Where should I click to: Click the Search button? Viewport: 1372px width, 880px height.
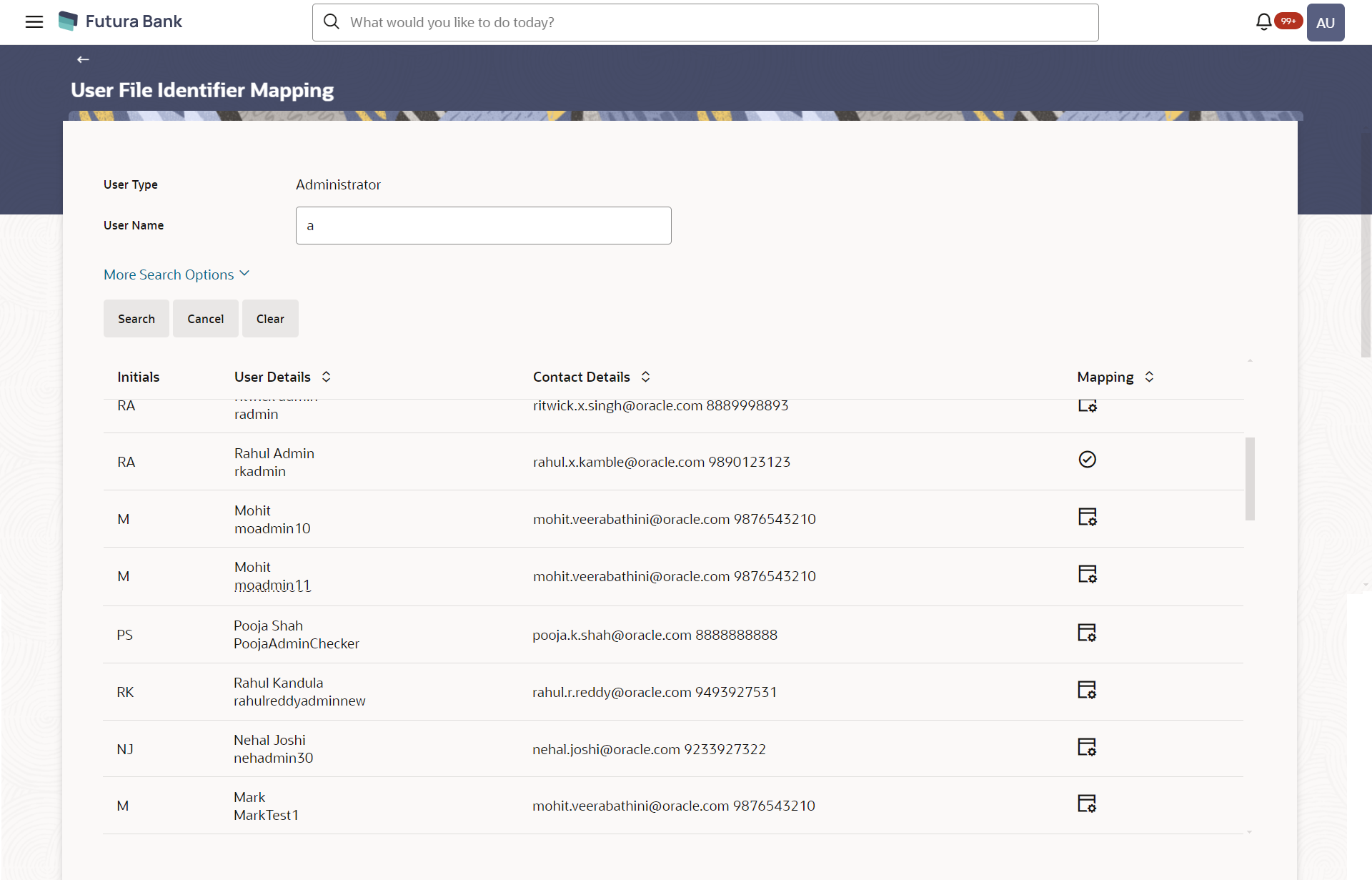tap(136, 319)
